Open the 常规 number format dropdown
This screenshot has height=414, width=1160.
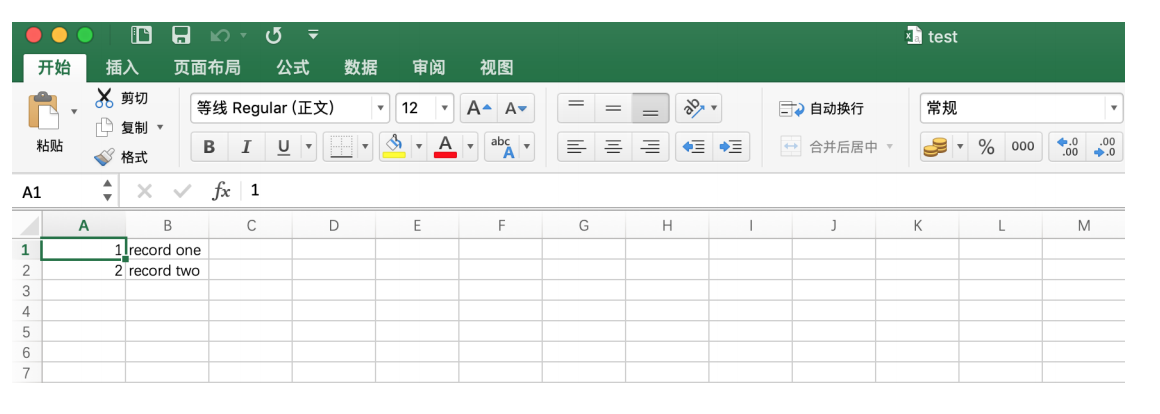click(1022, 109)
